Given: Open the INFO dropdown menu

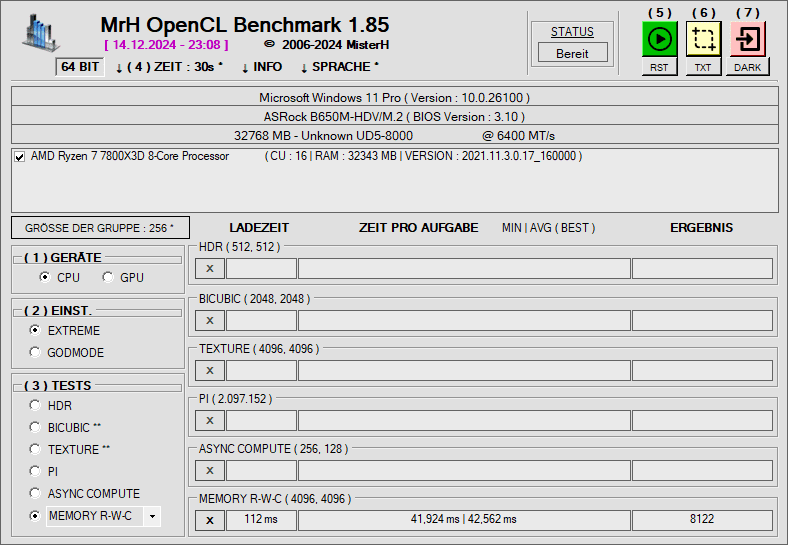Looking at the screenshot, I should pyautogui.click(x=262, y=67).
